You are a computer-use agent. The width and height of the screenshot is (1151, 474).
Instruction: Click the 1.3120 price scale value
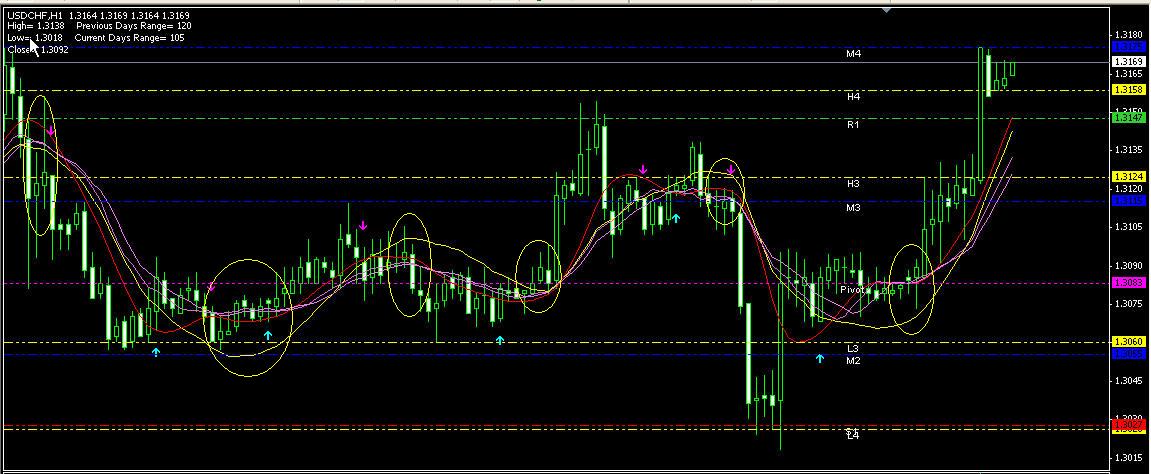pyautogui.click(x=1128, y=189)
